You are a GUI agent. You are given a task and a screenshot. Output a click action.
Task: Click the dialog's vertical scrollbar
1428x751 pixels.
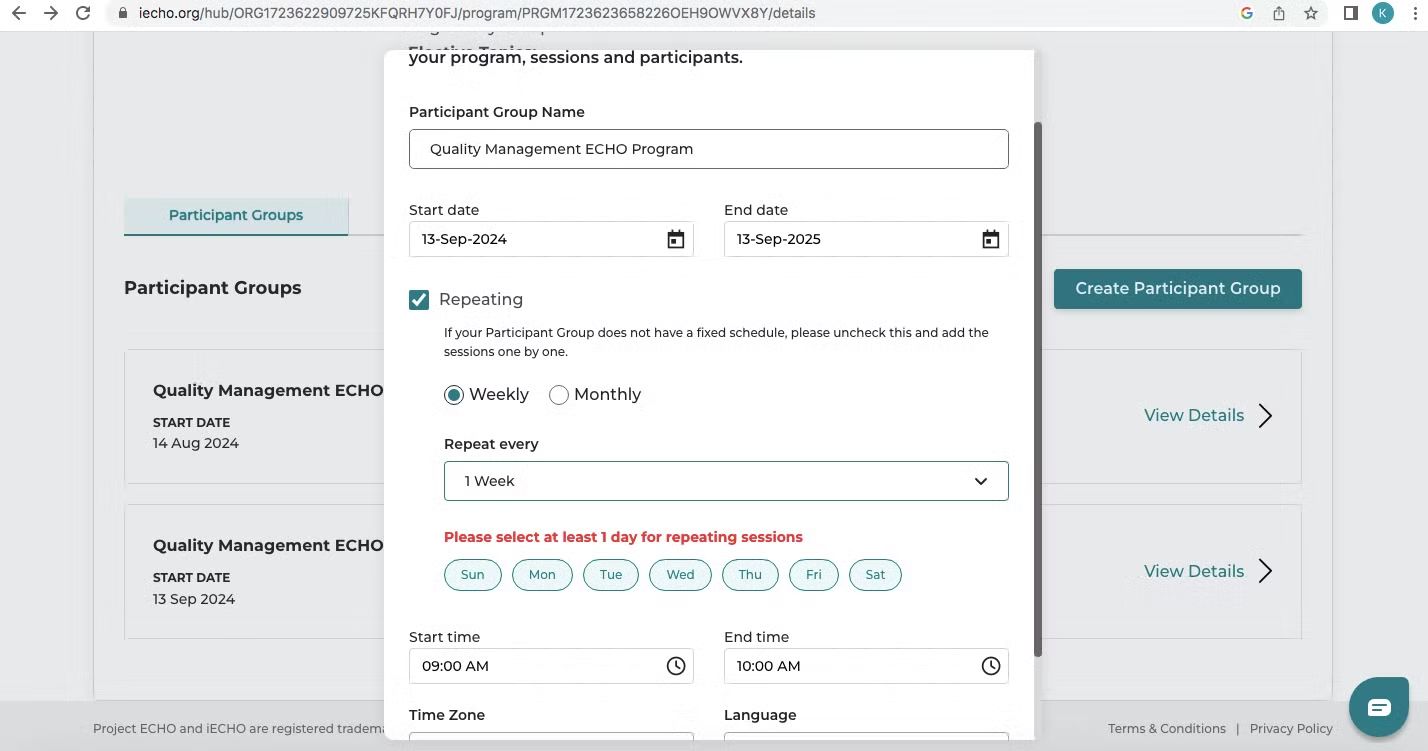tap(1037, 390)
